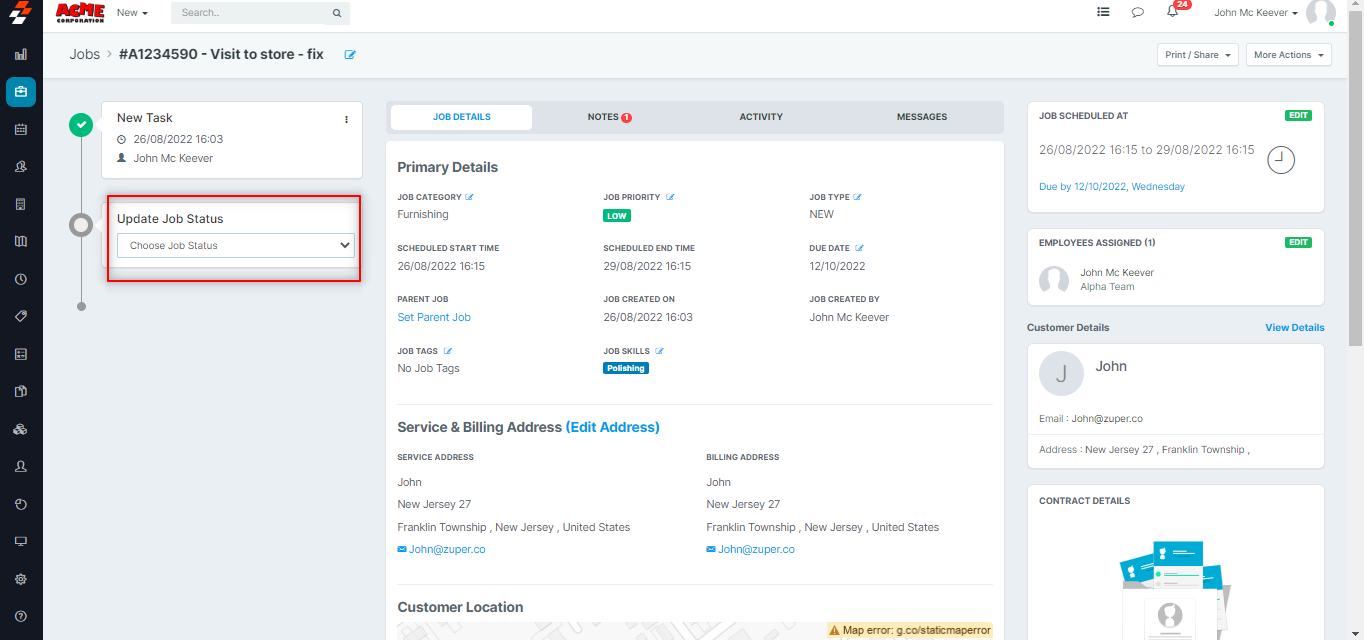Screen dimensions: 1364x640
Task: Open the Print / Share dropdown
Action: coord(1197,55)
